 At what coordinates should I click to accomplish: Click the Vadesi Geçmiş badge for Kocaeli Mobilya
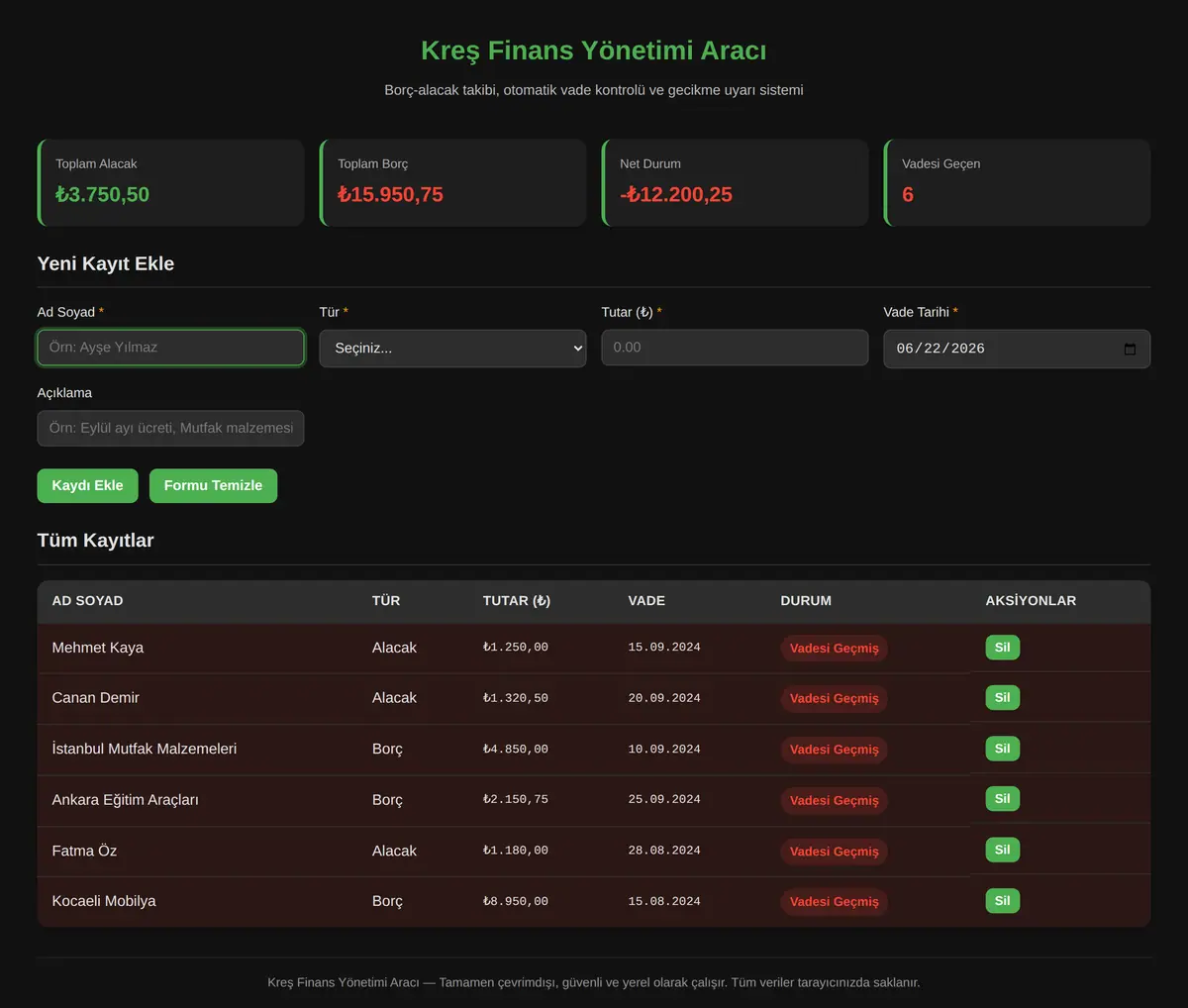[x=835, y=902]
